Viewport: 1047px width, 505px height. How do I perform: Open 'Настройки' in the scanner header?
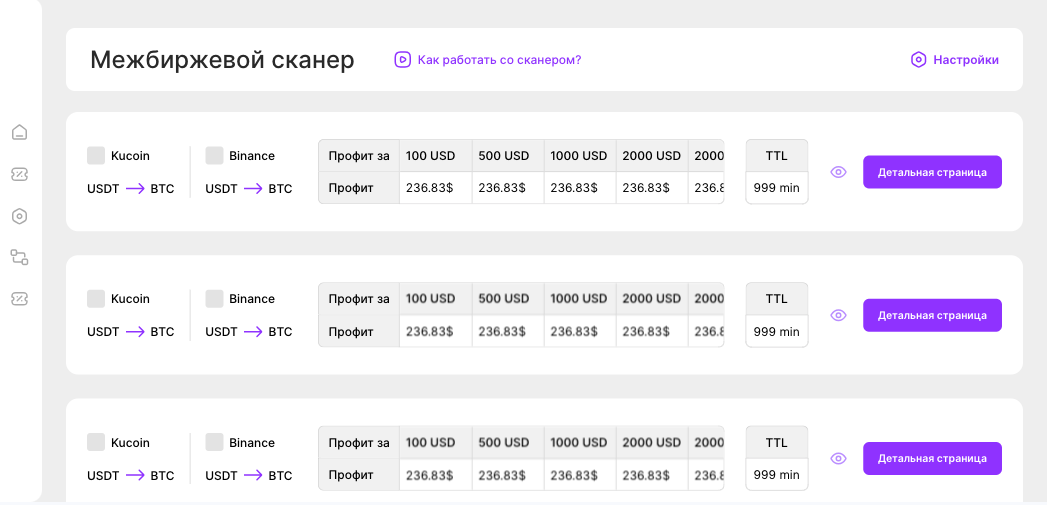tap(955, 60)
